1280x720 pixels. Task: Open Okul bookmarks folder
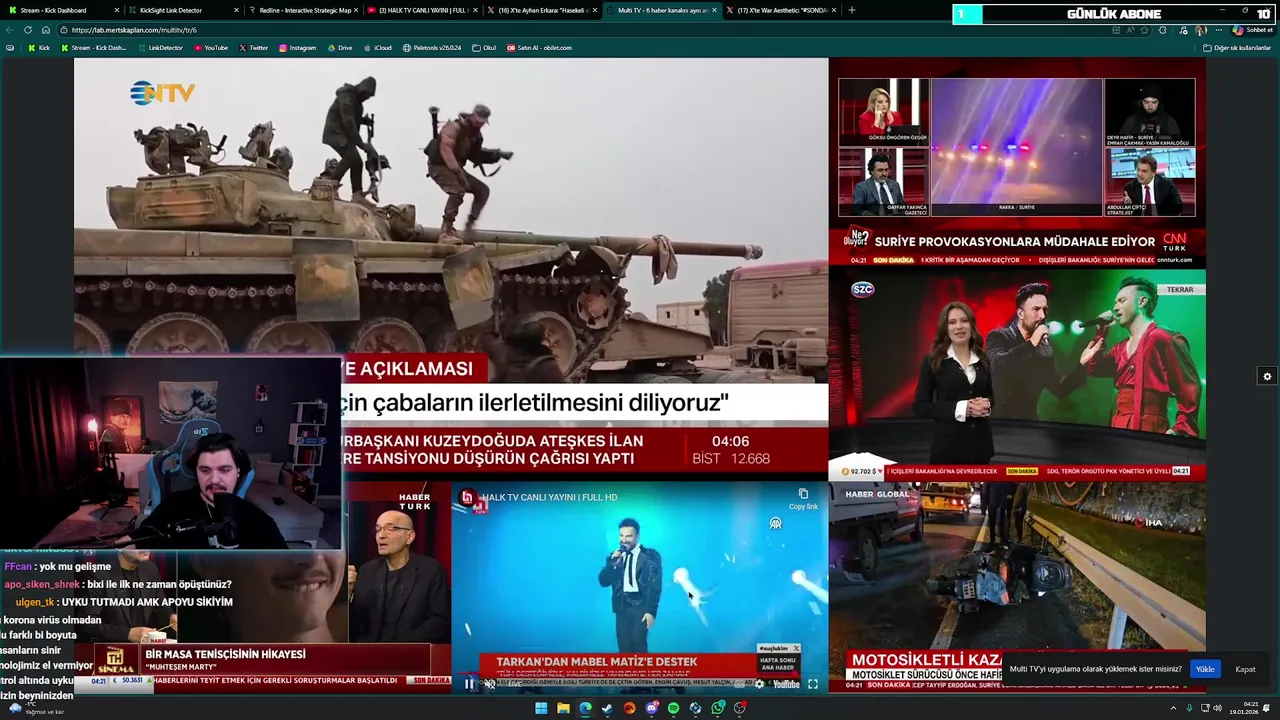coord(484,48)
